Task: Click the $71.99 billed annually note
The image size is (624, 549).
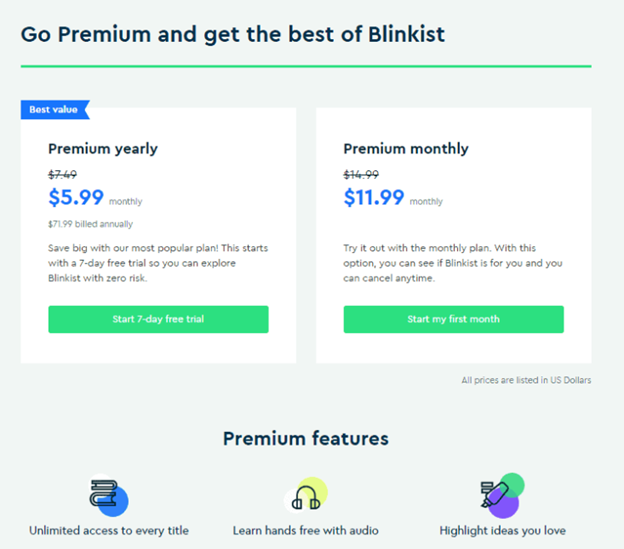Action: pyautogui.click(x=90, y=224)
